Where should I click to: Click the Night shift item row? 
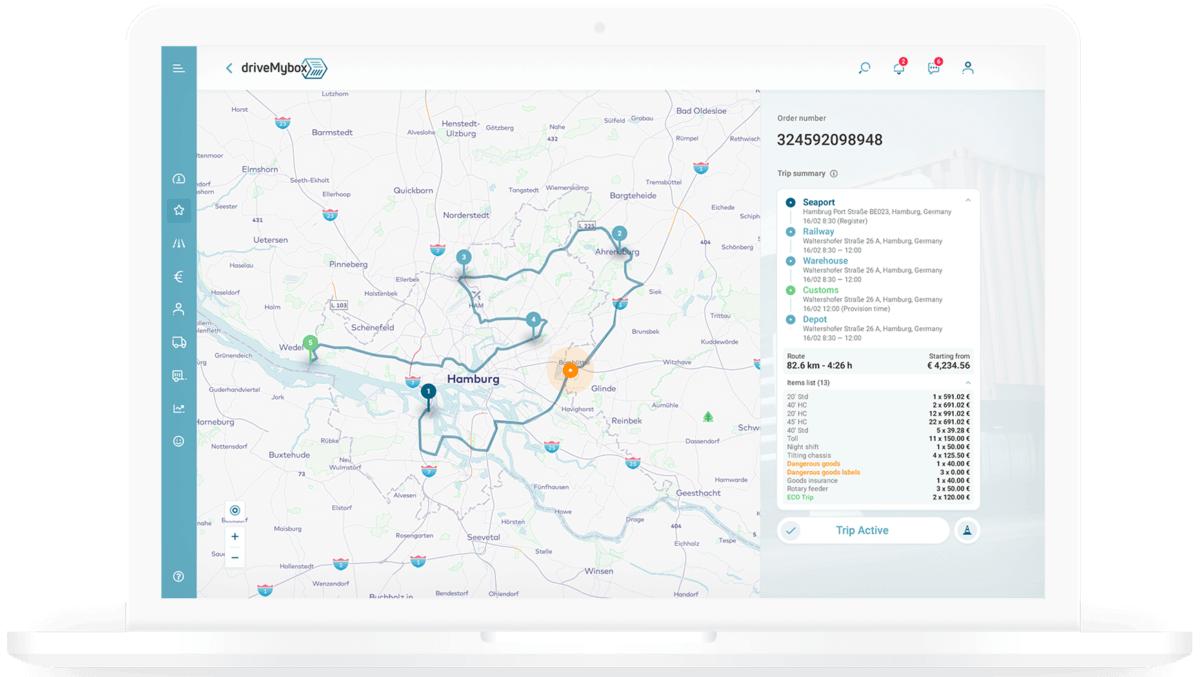[x=878, y=447]
